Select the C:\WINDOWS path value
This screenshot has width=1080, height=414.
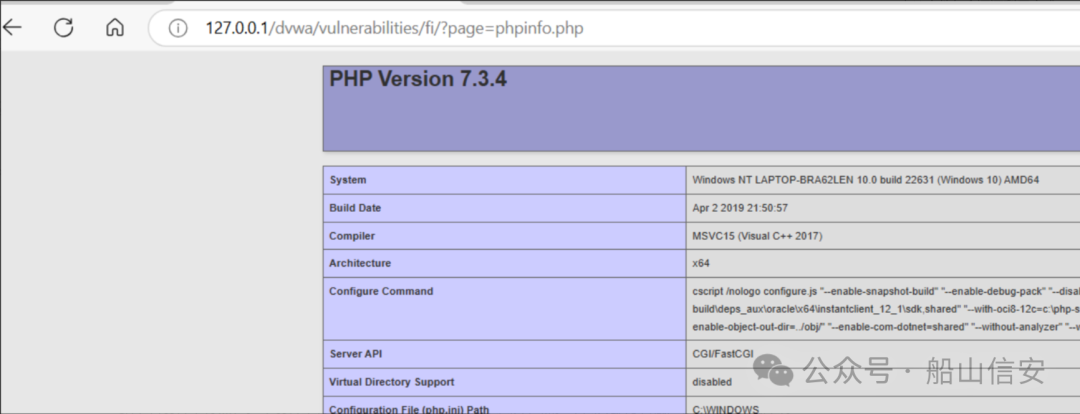(x=725, y=409)
